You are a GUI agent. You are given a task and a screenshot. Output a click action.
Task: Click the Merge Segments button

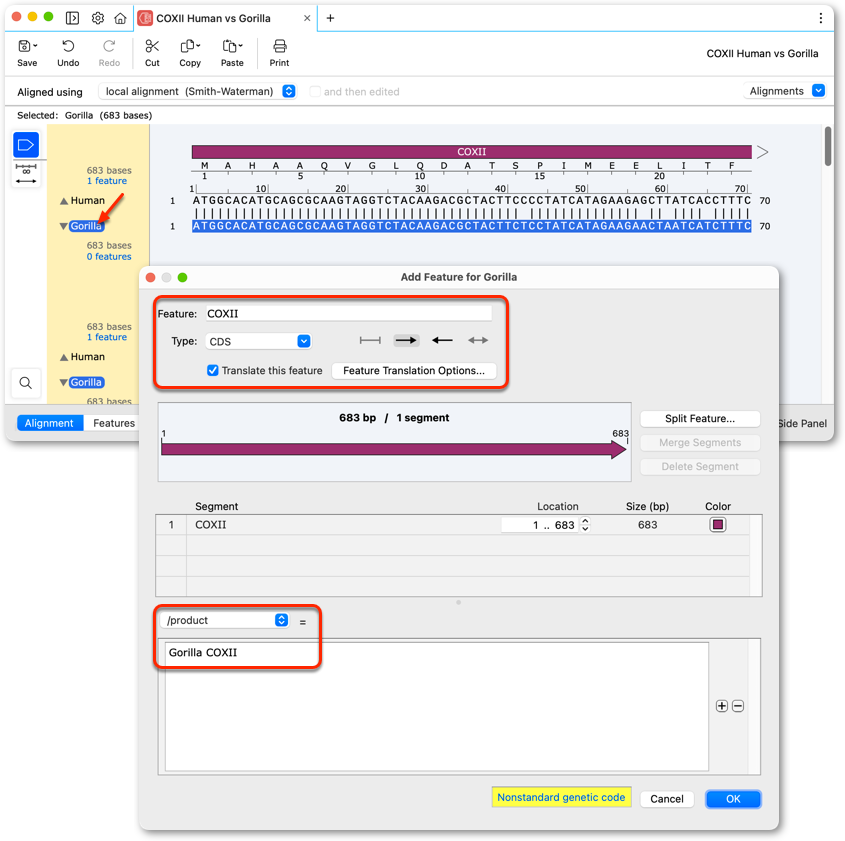click(700, 443)
